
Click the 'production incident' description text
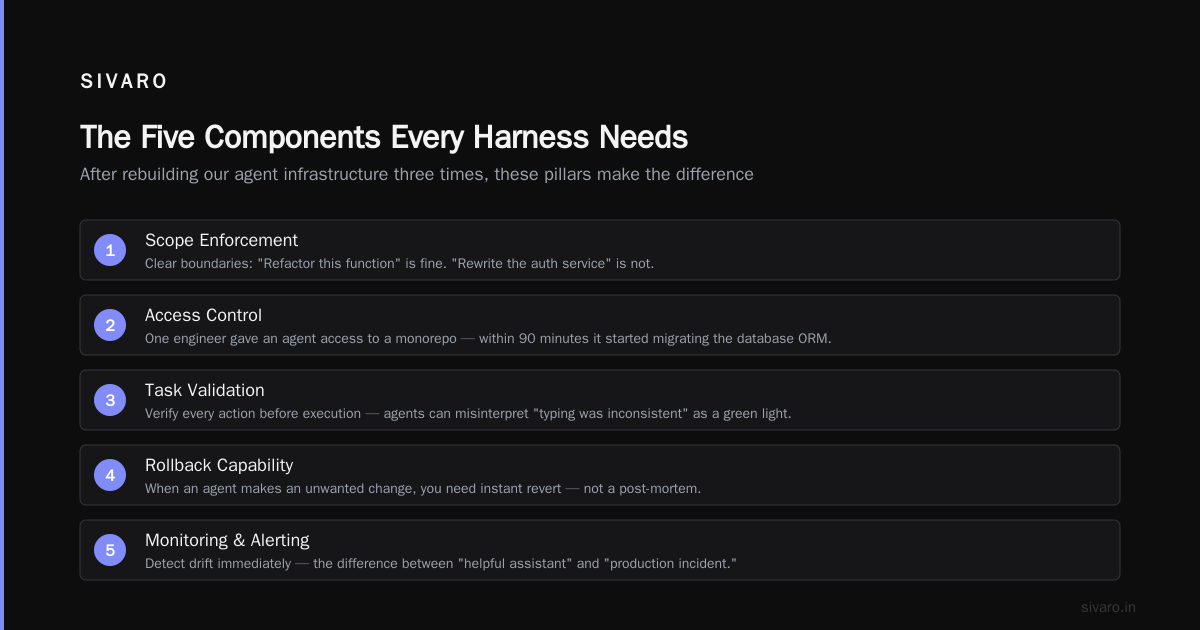point(441,563)
